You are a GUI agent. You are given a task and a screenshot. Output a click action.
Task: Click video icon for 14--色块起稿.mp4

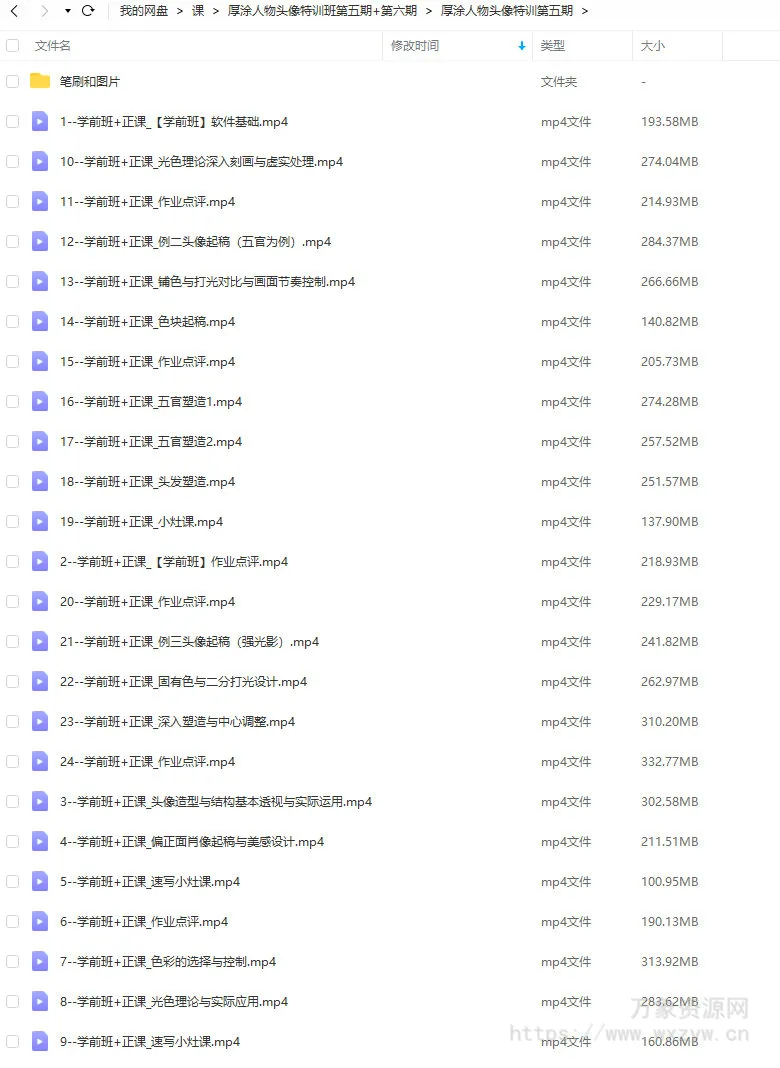[x=40, y=321]
